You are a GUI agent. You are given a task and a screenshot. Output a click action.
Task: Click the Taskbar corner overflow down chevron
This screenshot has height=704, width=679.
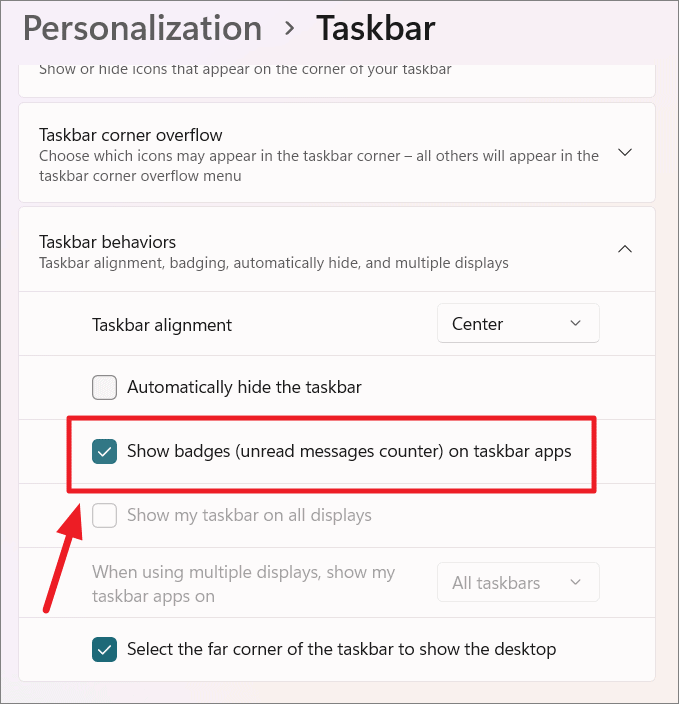(625, 153)
